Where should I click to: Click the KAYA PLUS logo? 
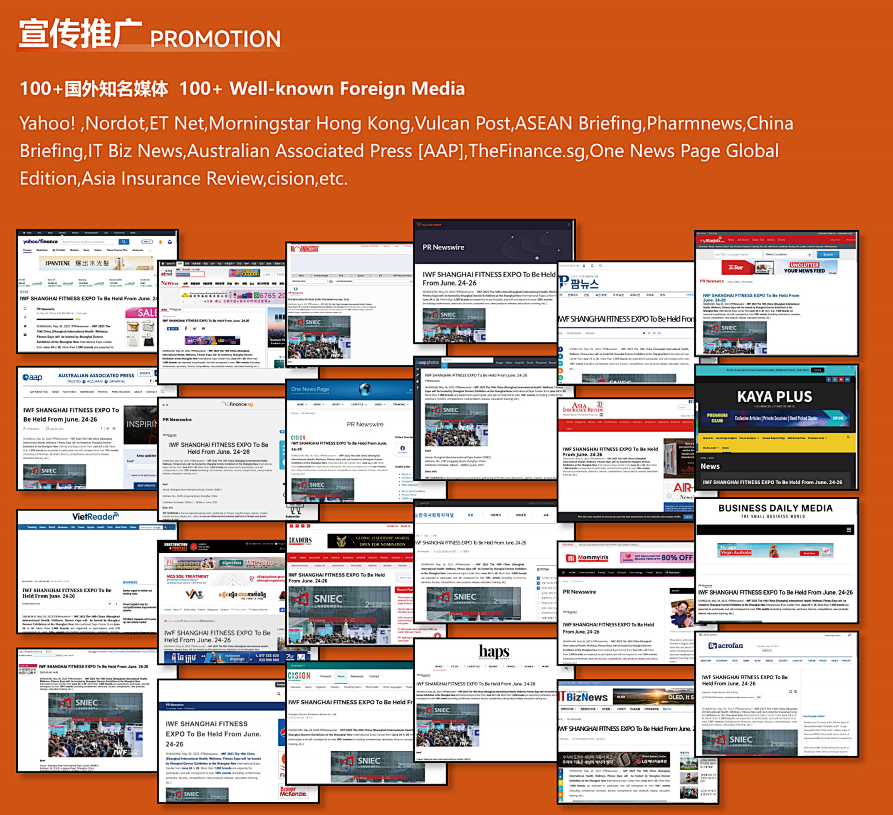(x=775, y=396)
